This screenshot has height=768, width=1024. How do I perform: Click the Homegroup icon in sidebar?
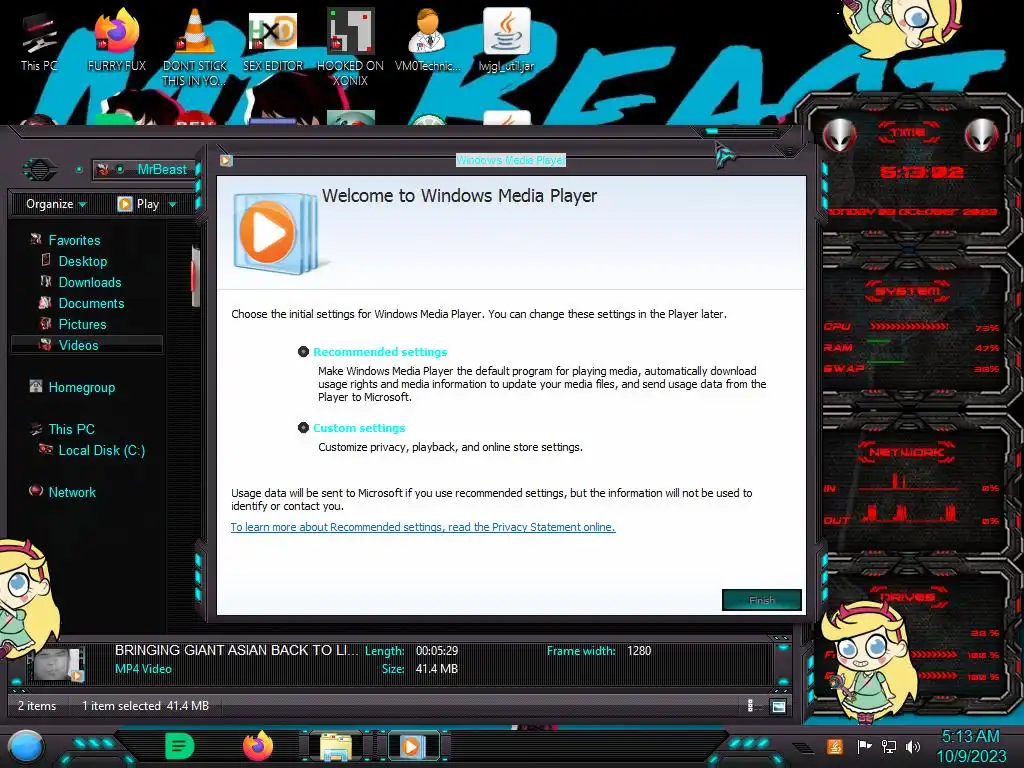[x=36, y=386]
